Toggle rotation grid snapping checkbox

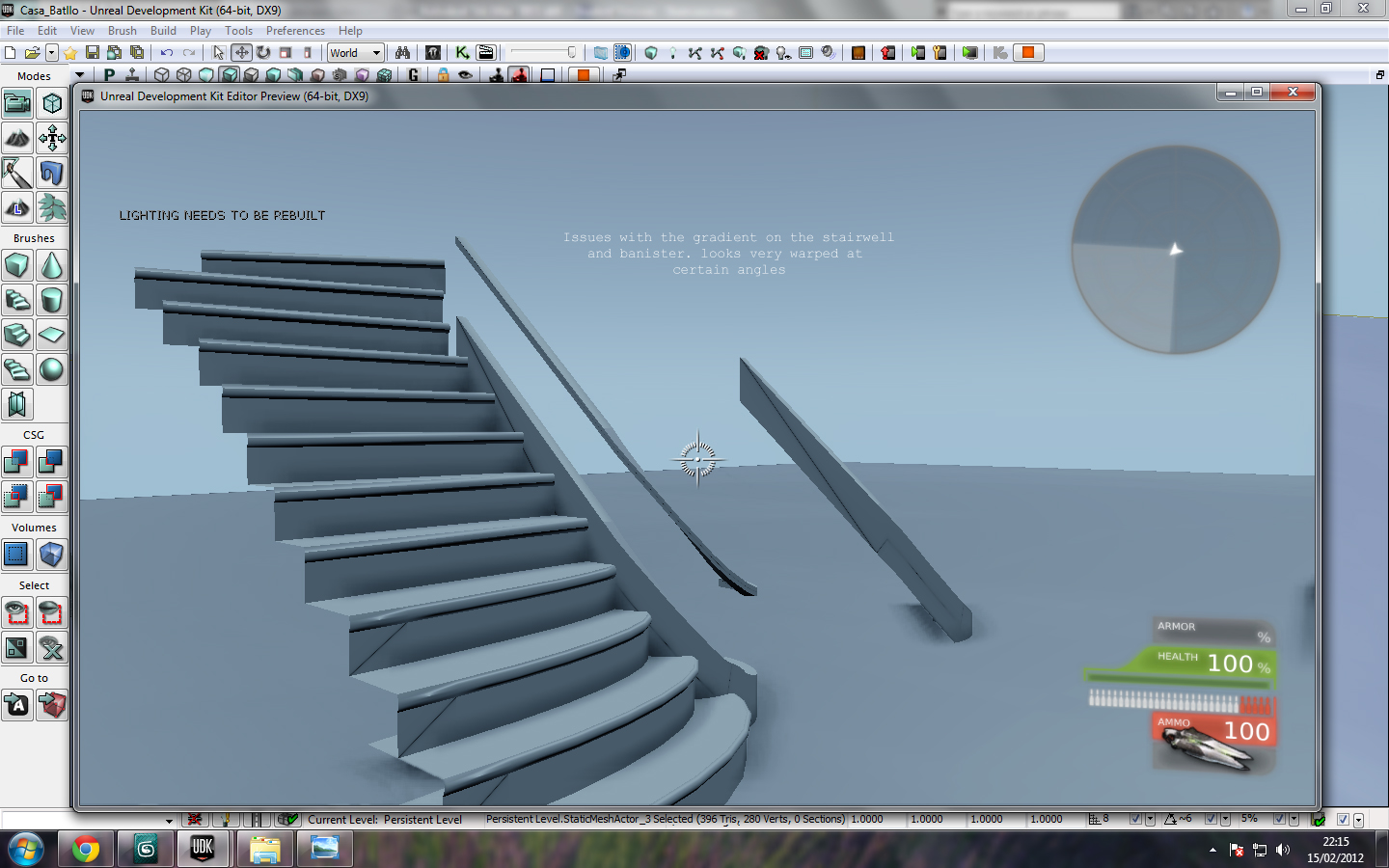pyautogui.click(x=1211, y=819)
